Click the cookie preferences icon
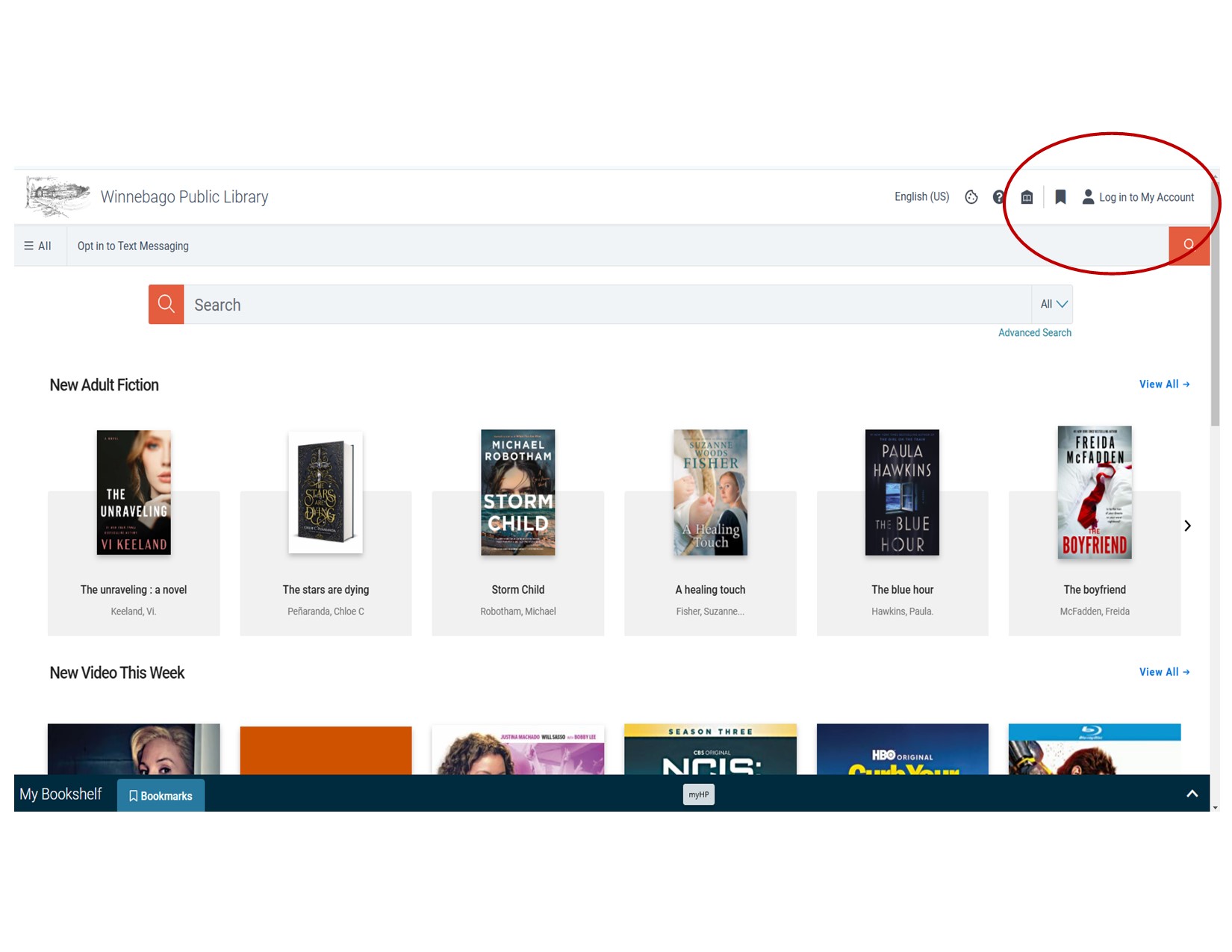 971,197
